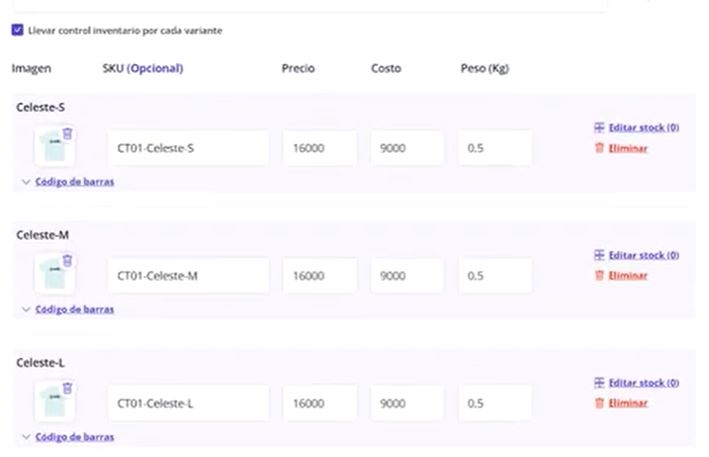The width and height of the screenshot is (709, 457).
Task: Click trash icon on Celeste-L image
Action: tap(67, 388)
